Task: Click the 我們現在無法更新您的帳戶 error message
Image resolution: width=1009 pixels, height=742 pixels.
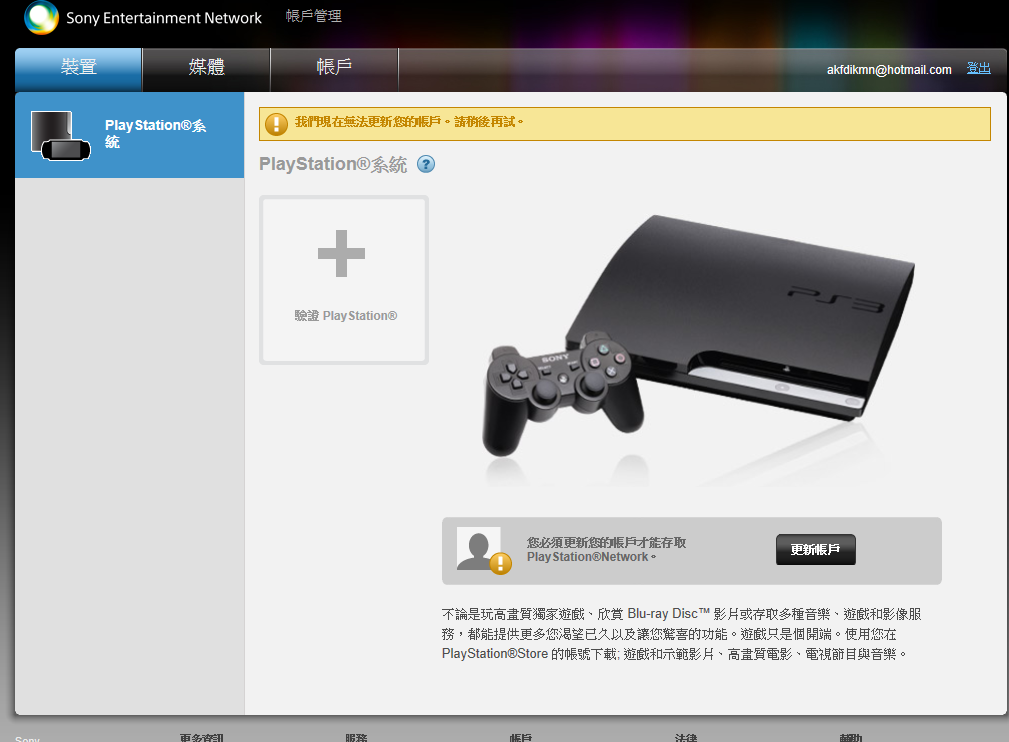Action: coord(409,122)
